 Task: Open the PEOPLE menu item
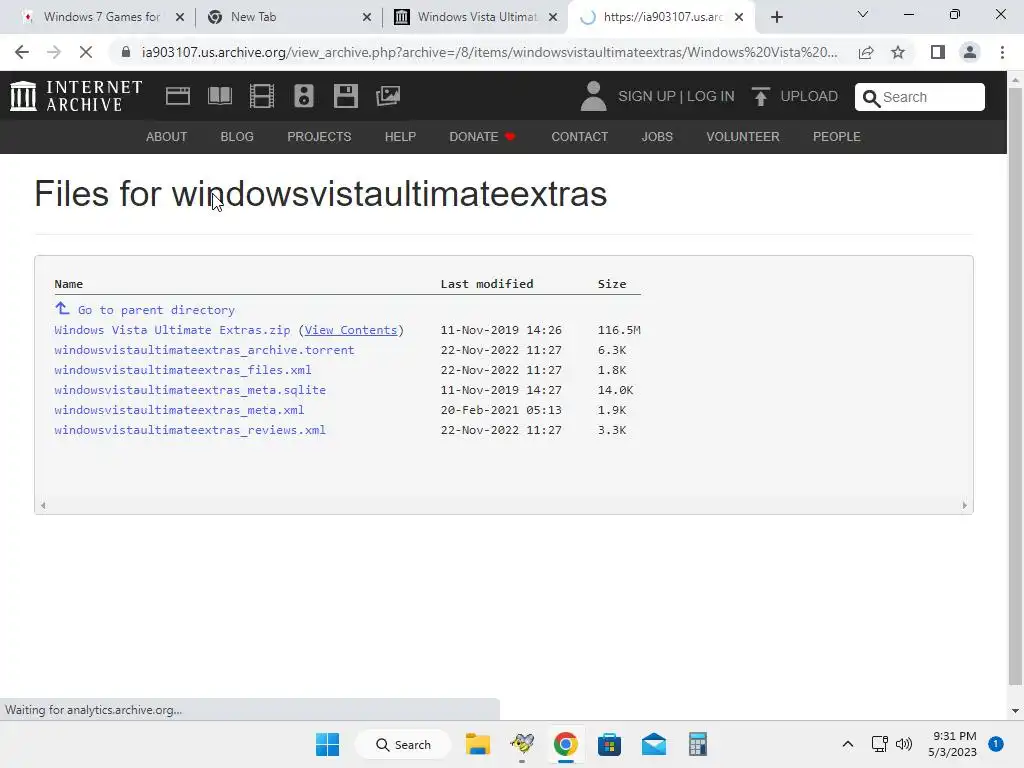tap(837, 137)
